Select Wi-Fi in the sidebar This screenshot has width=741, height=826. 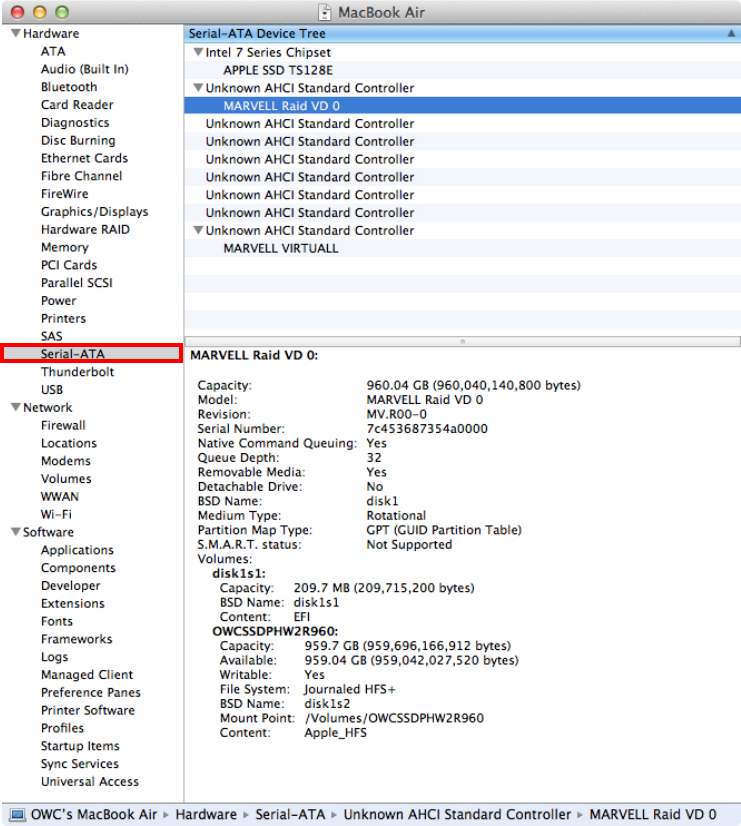point(56,514)
